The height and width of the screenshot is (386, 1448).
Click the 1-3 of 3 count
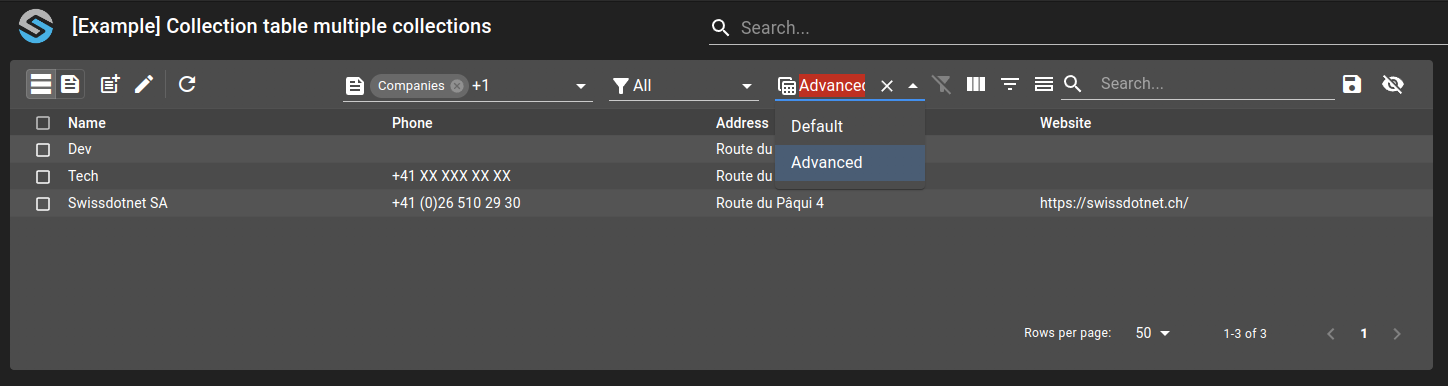point(1245,334)
